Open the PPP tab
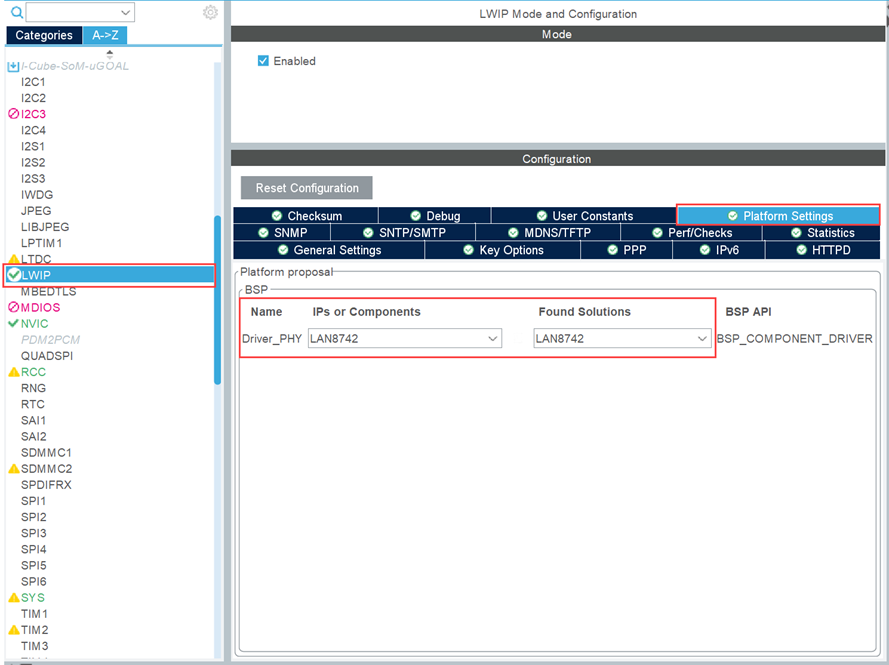Screen dimensions: 889x665 [626, 250]
